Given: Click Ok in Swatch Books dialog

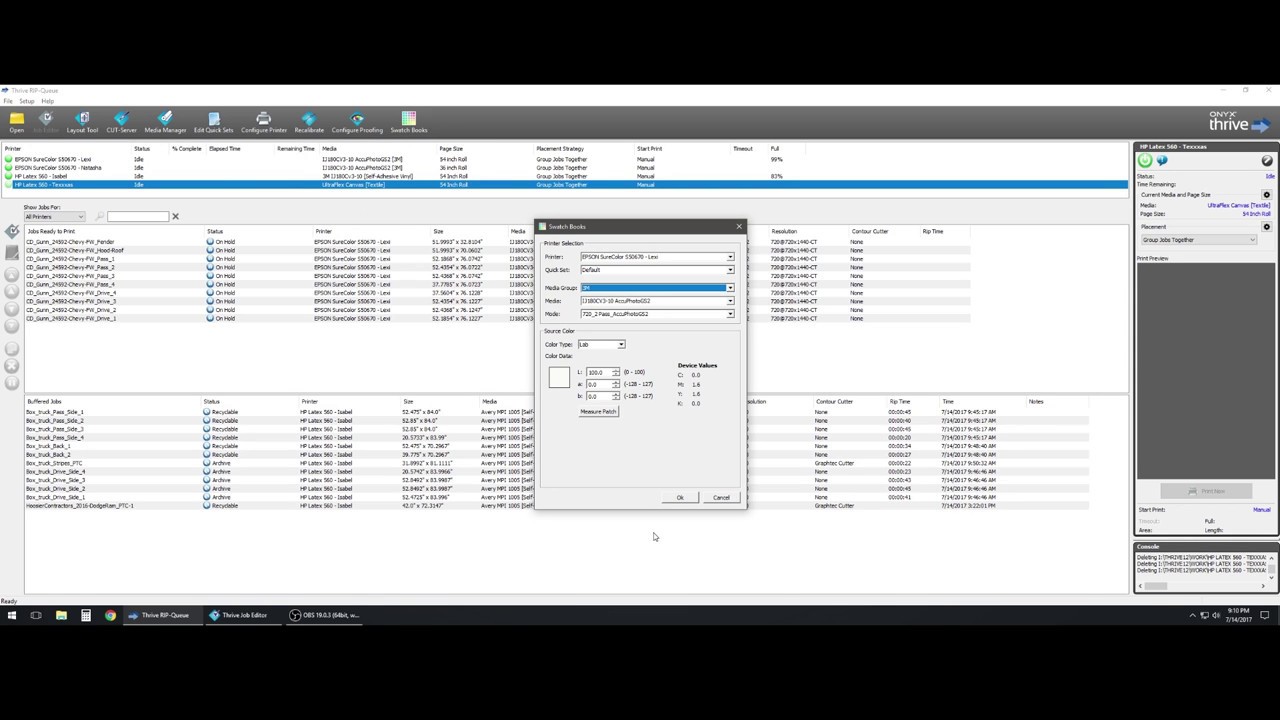Looking at the screenshot, I should point(680,498).
